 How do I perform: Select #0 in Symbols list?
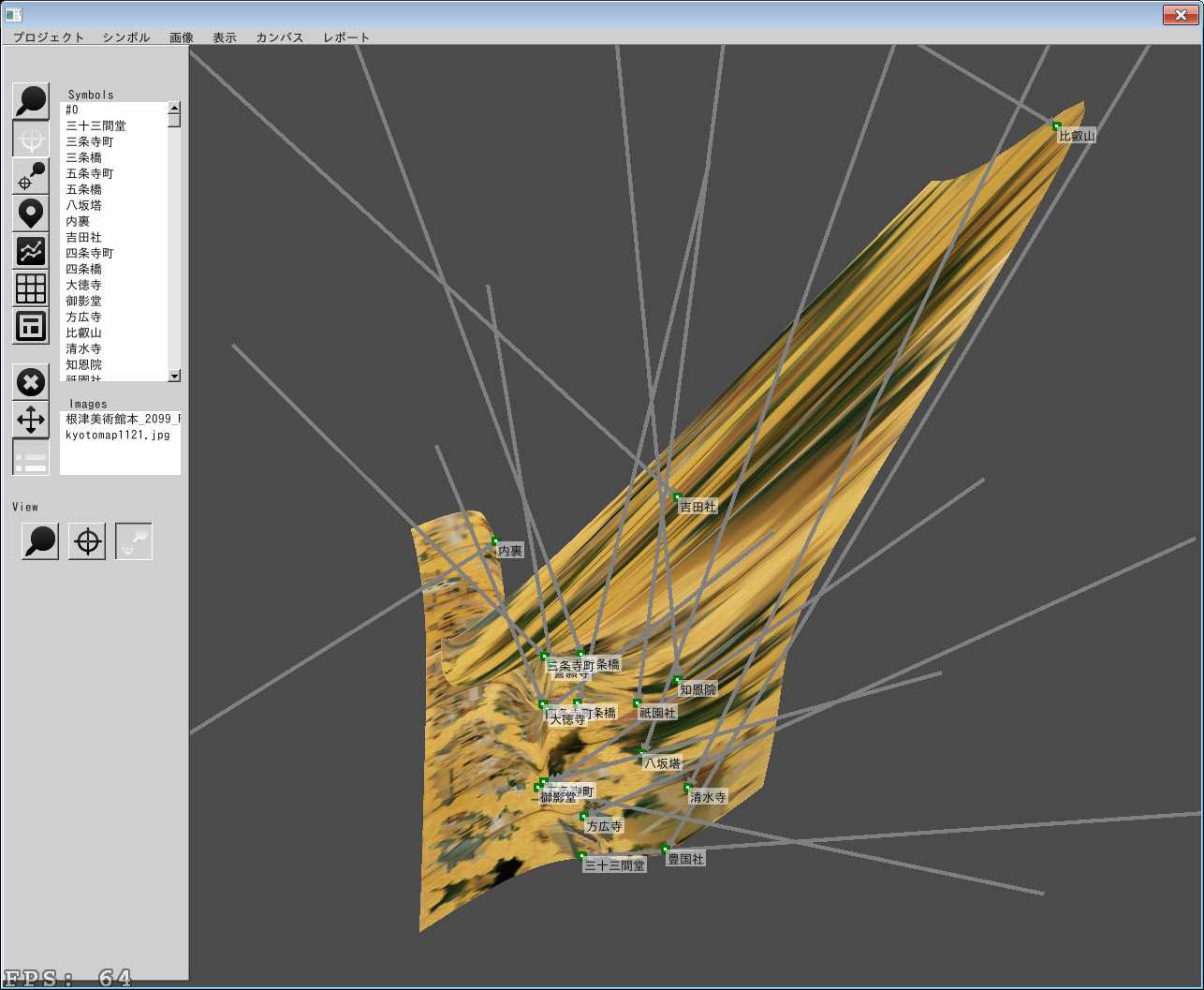point(114,110)
